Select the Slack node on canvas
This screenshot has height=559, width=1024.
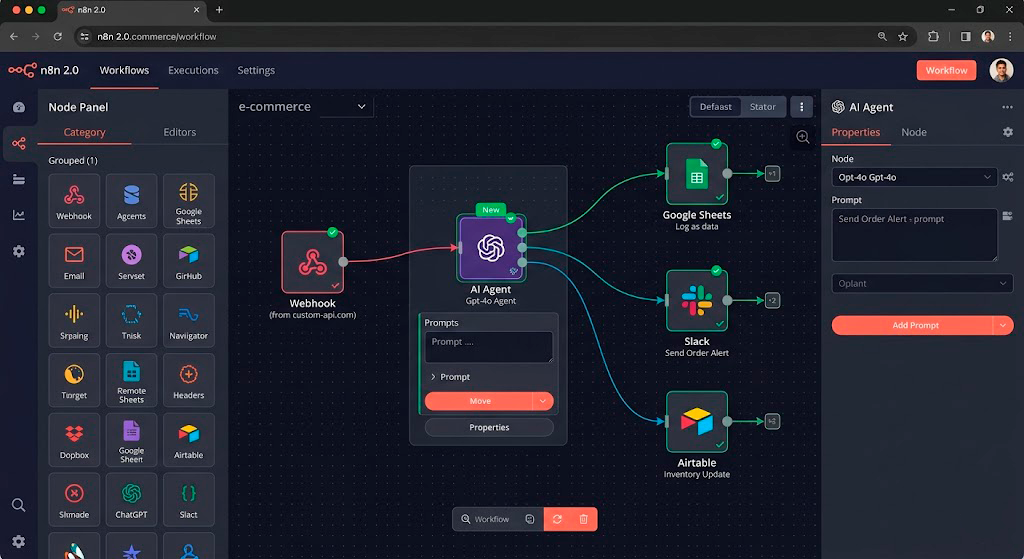(x=696, y=300)
